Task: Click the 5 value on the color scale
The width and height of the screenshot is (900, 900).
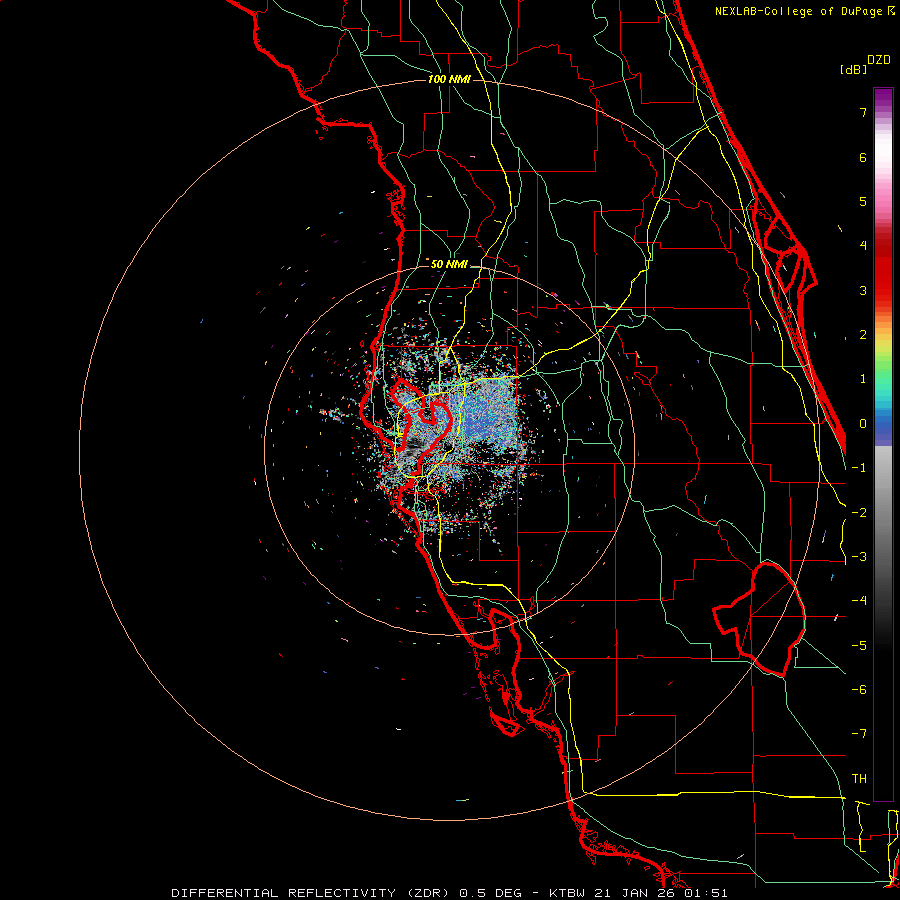Action: [863, 201]
